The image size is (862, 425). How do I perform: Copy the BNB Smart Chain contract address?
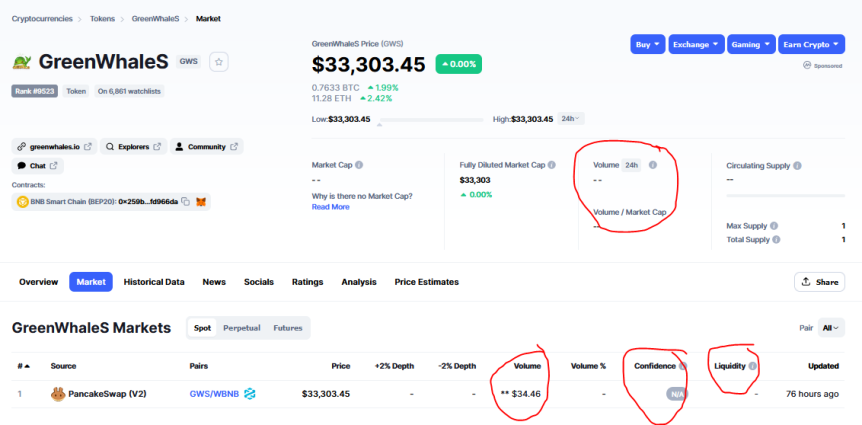[x=186, y=202]
